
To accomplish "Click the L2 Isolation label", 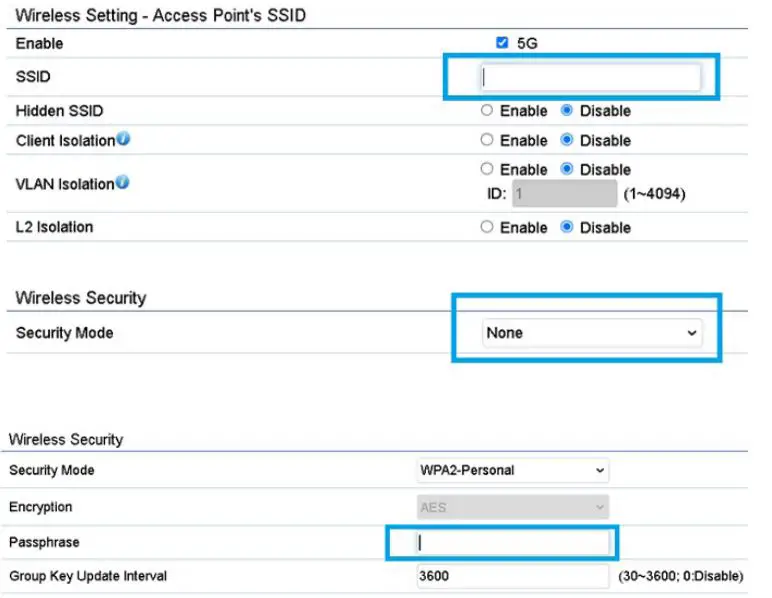I will pos(54,227).
